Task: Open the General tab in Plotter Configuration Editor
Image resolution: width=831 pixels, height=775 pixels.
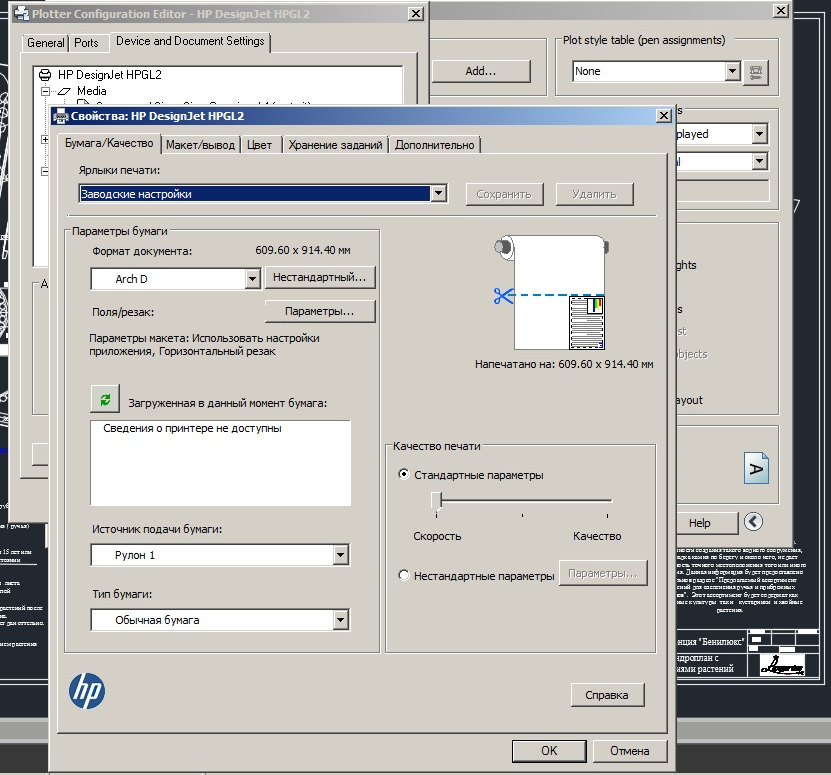Action: pyautogui.click(x=46, y=43)
